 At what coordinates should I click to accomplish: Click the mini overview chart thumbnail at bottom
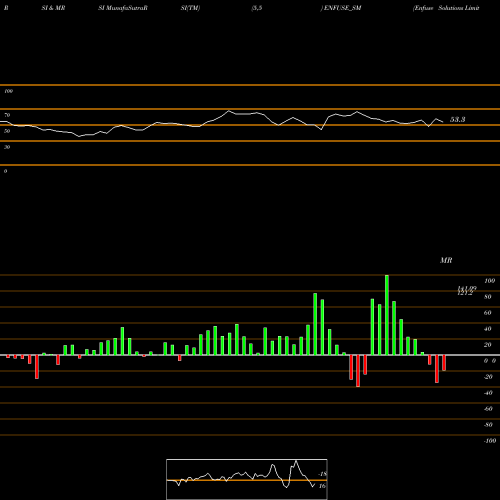247,479
